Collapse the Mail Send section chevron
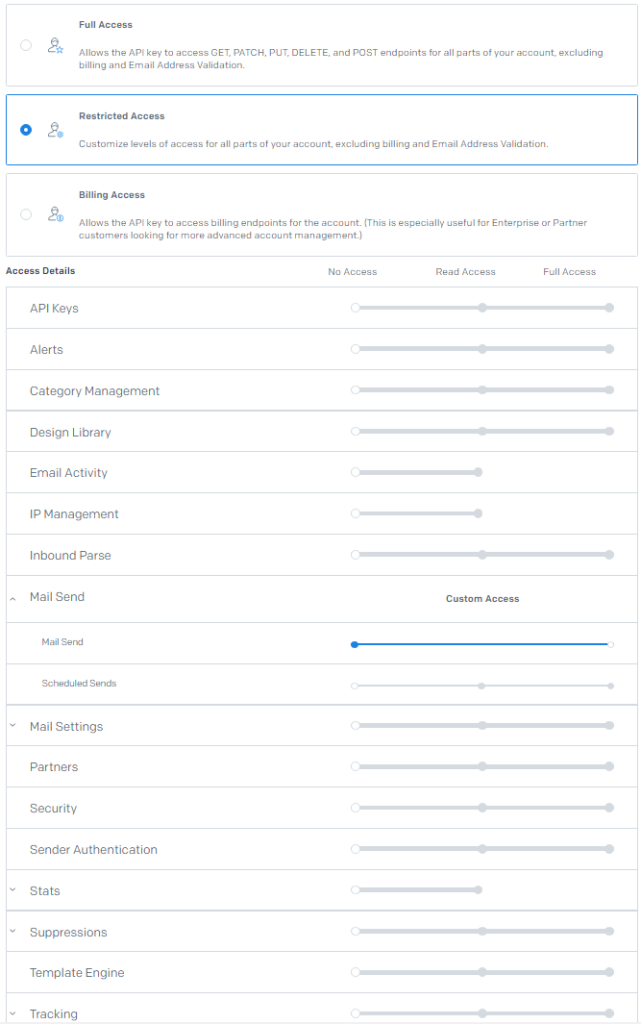Viewport: 641px width, 1024px height. click(x=12, y=598)
